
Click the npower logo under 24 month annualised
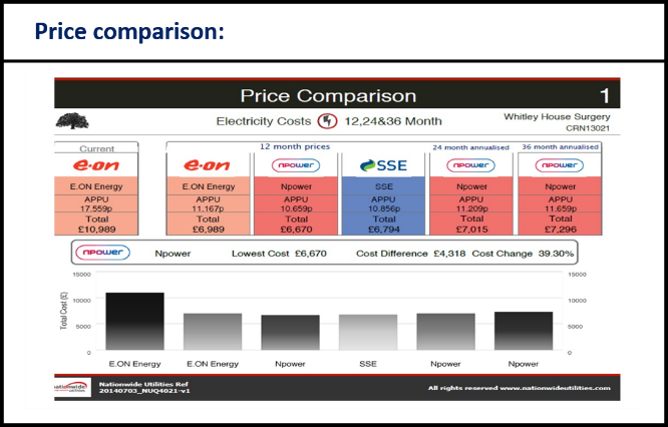pyautogui.click(x=471, y=165)
